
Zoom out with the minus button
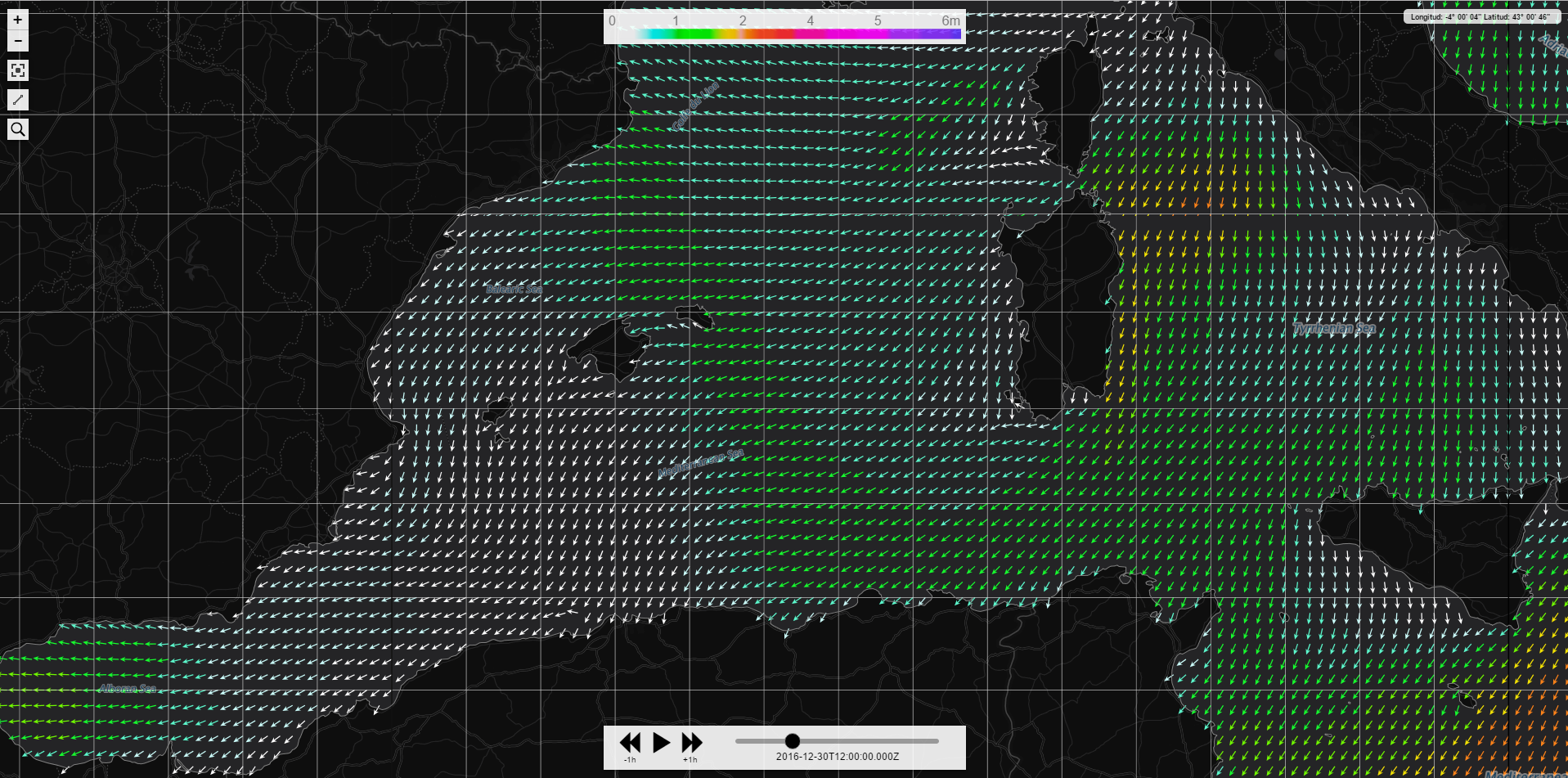18,41
